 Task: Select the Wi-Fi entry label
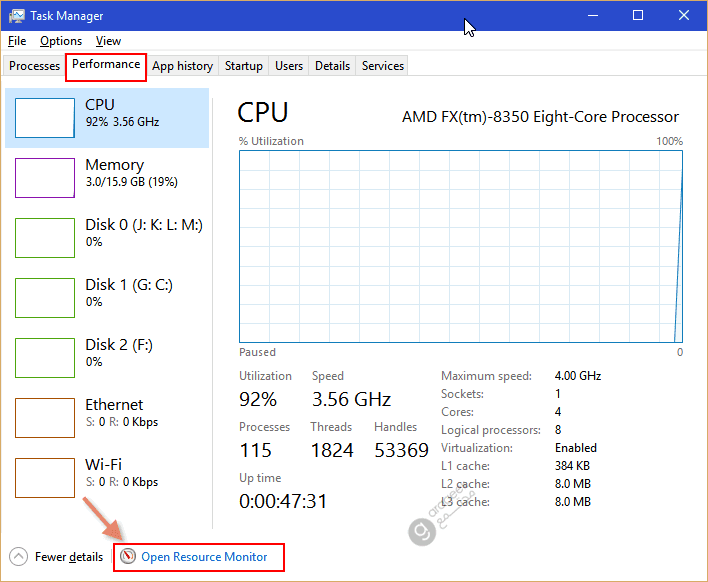click(103, 465)
